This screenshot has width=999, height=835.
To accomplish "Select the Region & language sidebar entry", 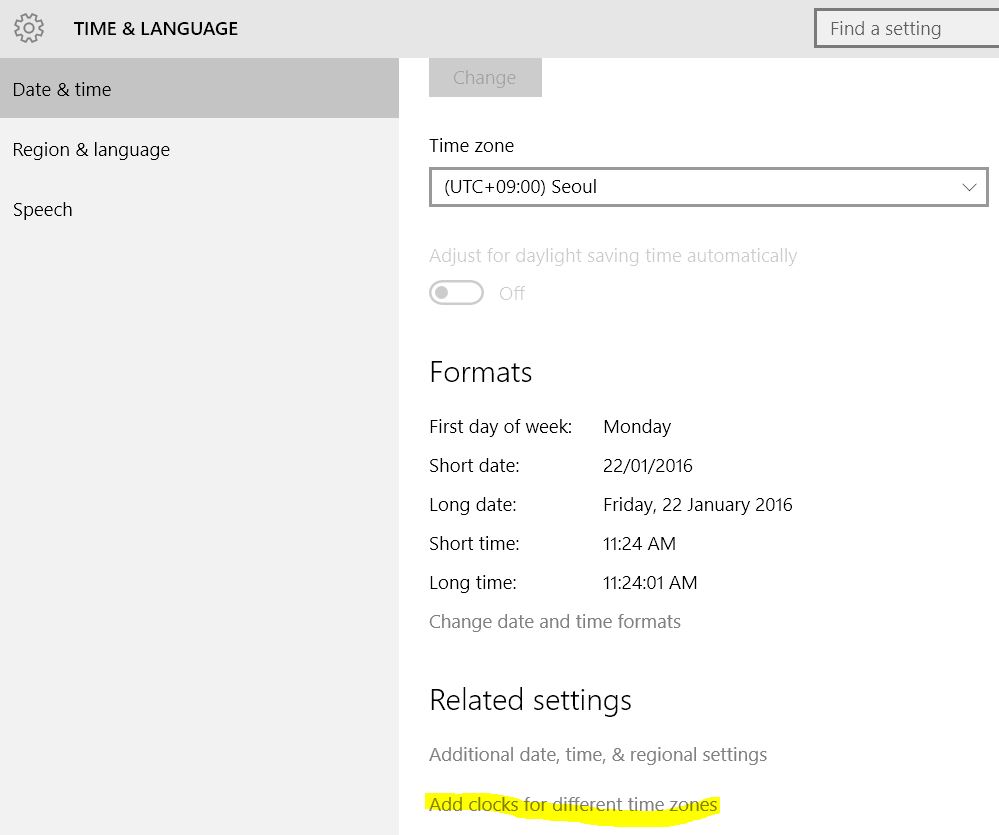I will (91, 149).
